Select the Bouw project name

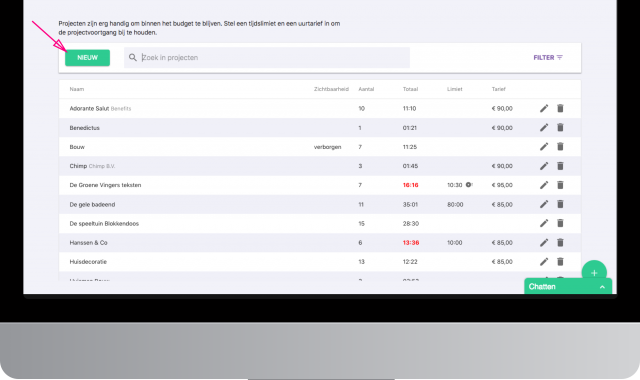click(77, 147)
